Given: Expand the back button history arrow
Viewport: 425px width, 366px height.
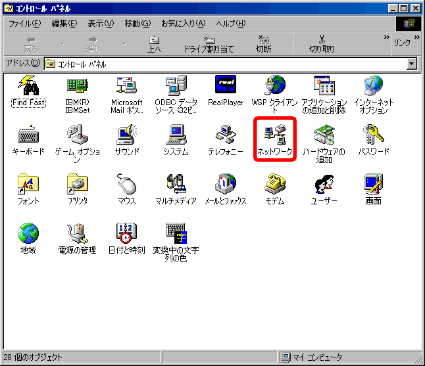Looking at the screenshot, I should [62, 44].
